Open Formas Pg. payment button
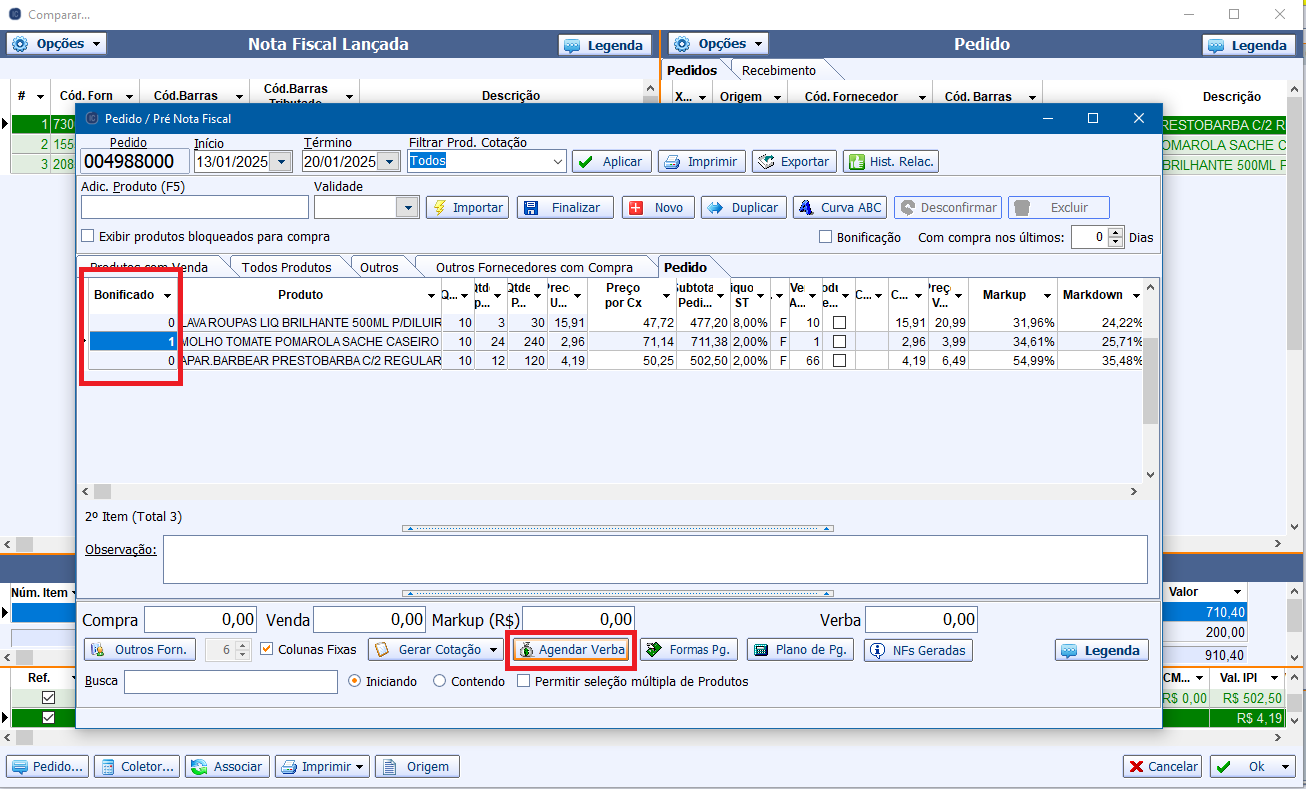Viewport: 1306px width, 789px height. [689, 650]
